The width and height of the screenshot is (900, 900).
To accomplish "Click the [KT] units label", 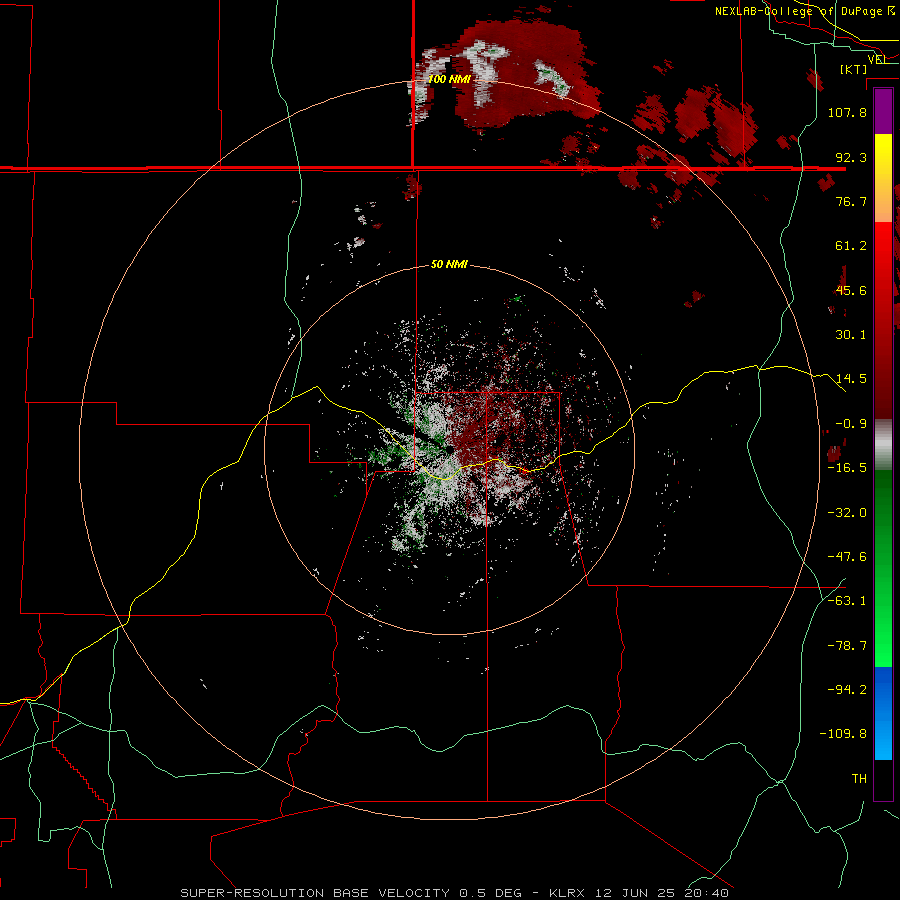I will (854, 69).
